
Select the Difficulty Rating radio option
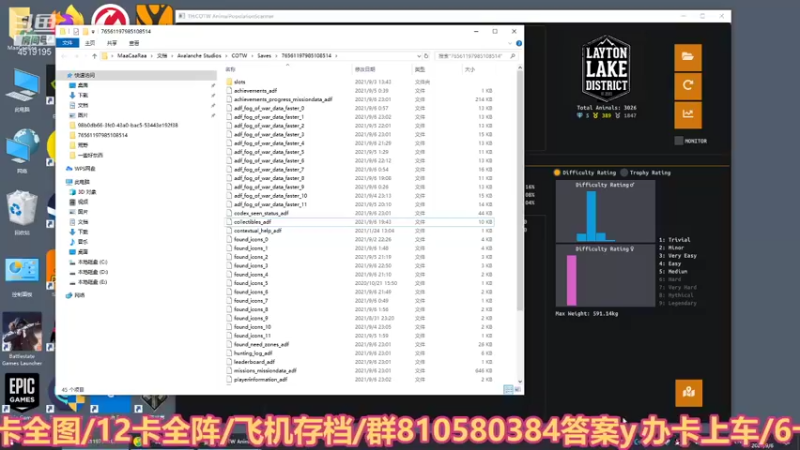(x=557, y=173)
